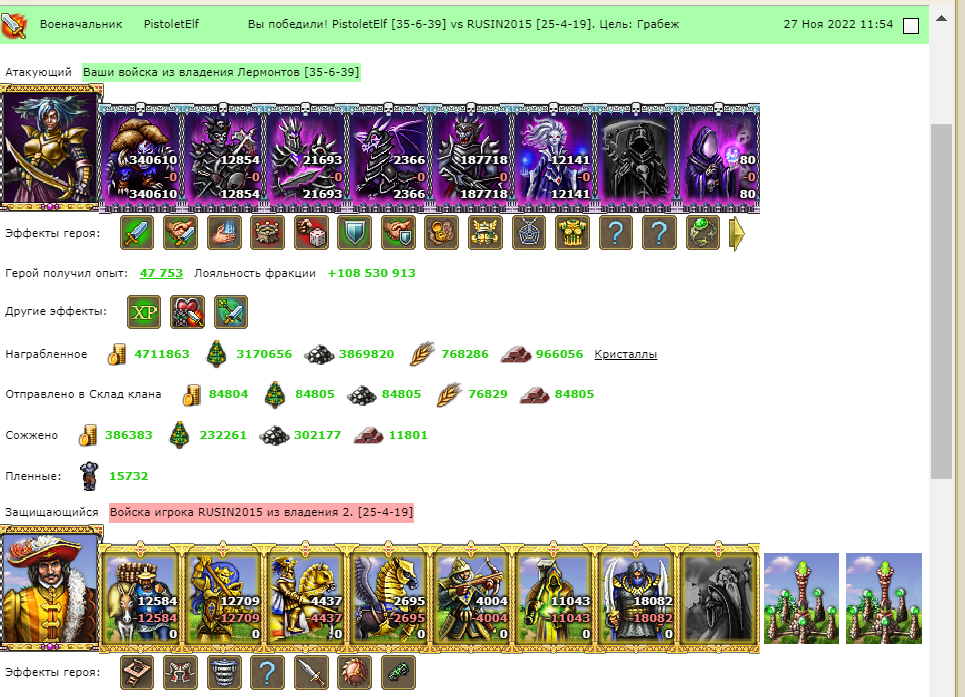965x697 pixels.
Task: Click the green sword attacker hero effect icon
Action: pos(137,233)
